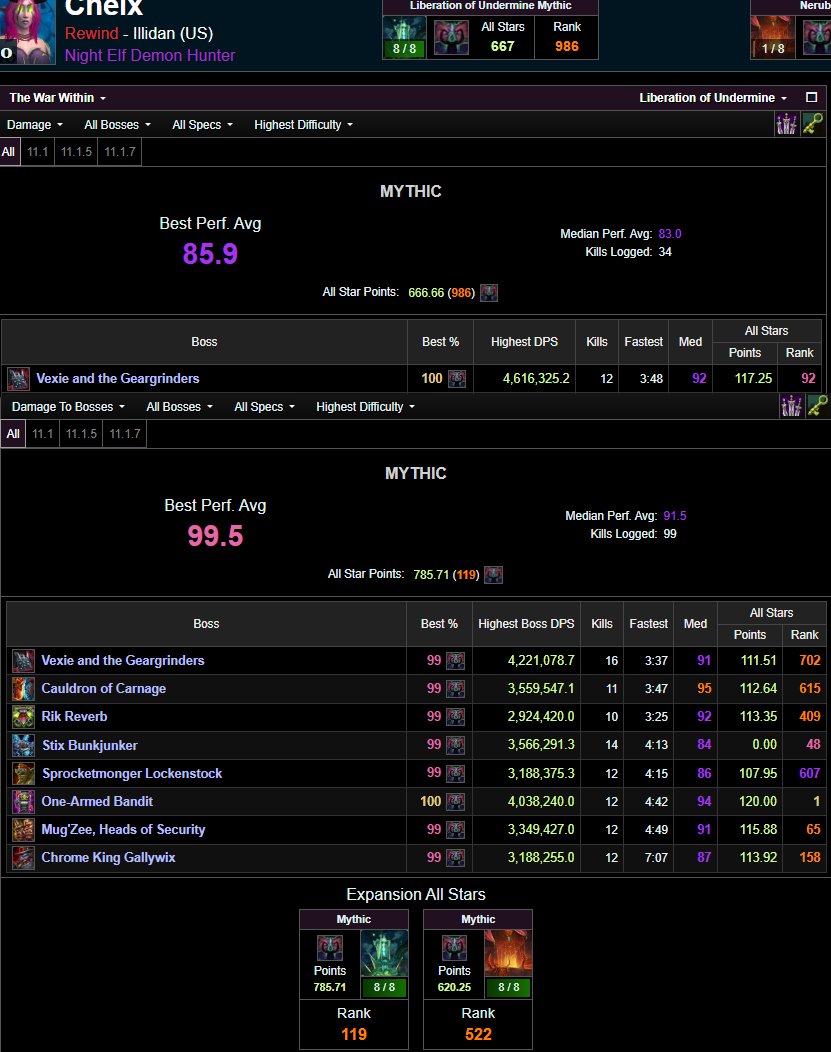Click the character avatar portrait
Viewport: 831px width, 1052px height.
click(x=27, y=32)
